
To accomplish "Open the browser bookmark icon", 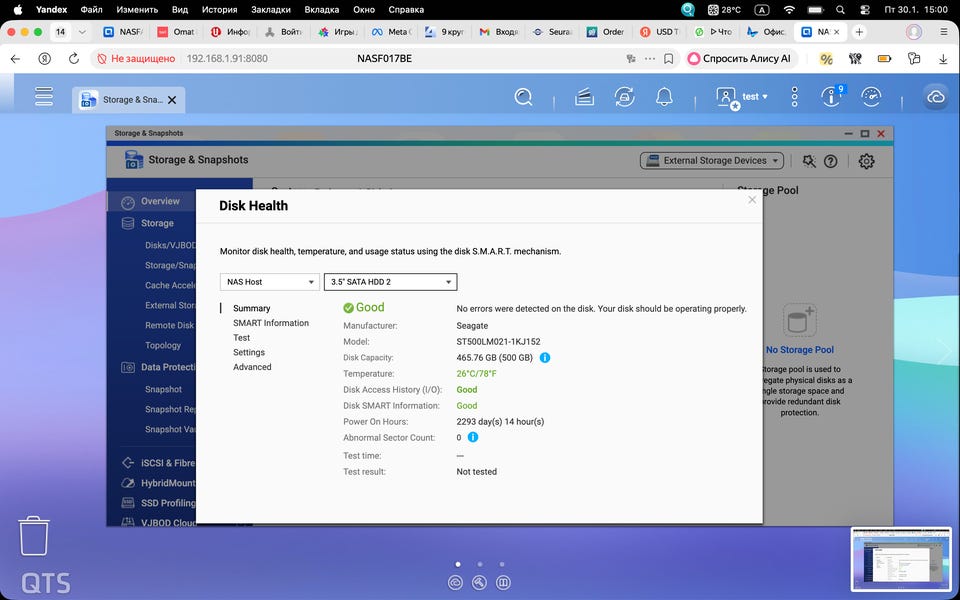I will (669, 58).
